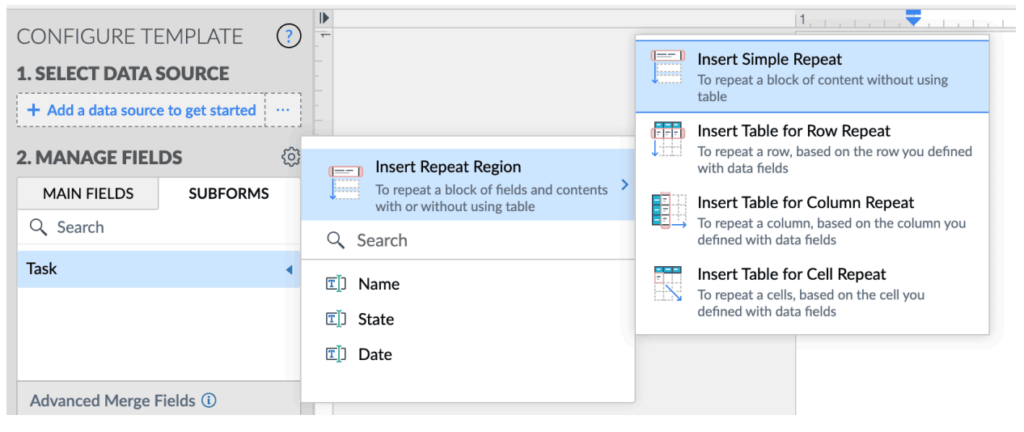Click the Date field text icon
The height and width of the screenshot is (432, 1024).
pos(335,354)
